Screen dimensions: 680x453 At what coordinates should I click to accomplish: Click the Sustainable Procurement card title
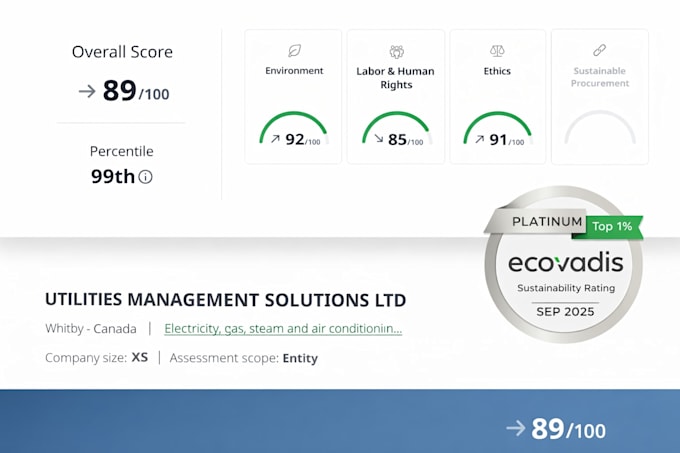click(600, 77)
